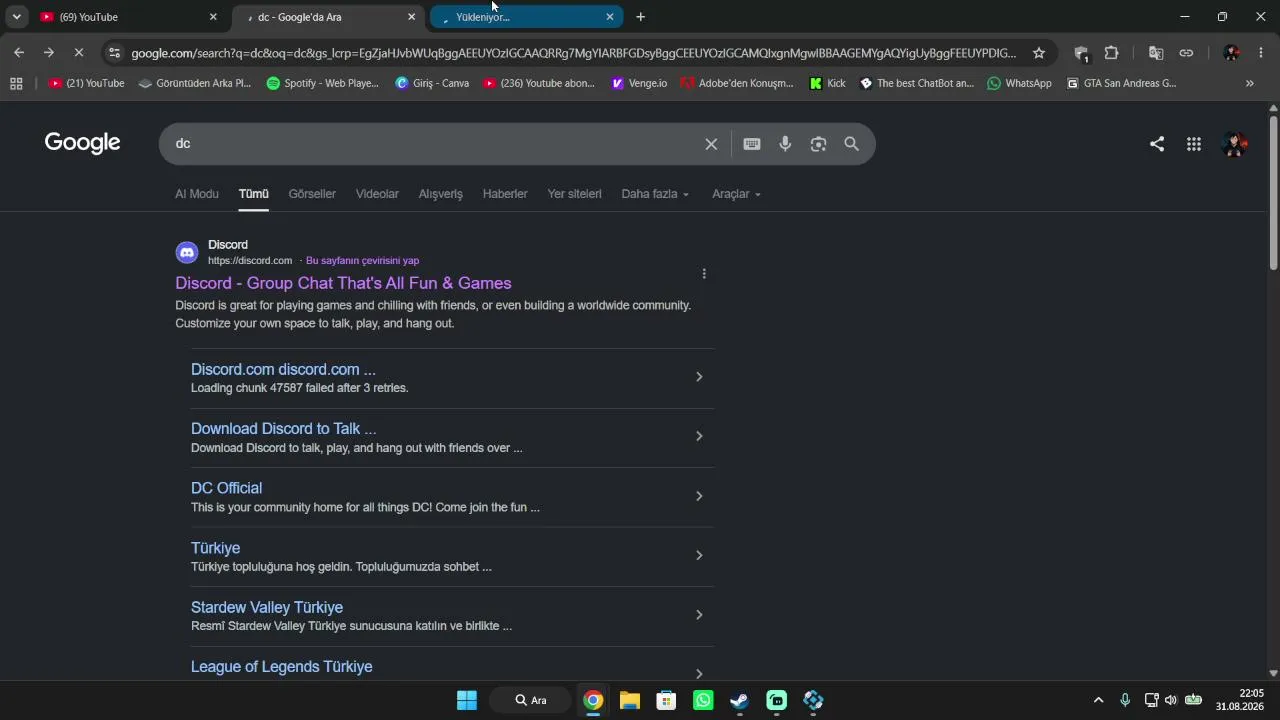Open the Google account avatar
Screen dimensions: 1280x720
coord(1235,144)
